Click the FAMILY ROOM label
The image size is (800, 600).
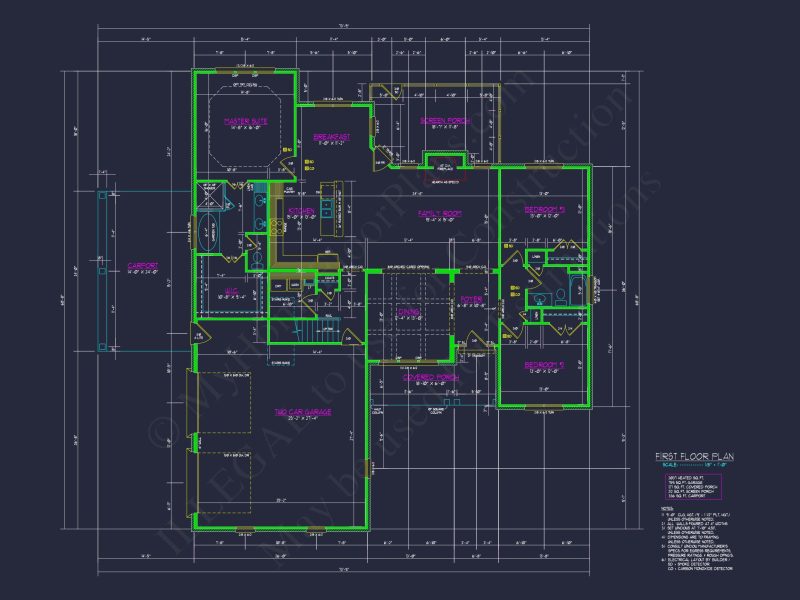(440, 213)
